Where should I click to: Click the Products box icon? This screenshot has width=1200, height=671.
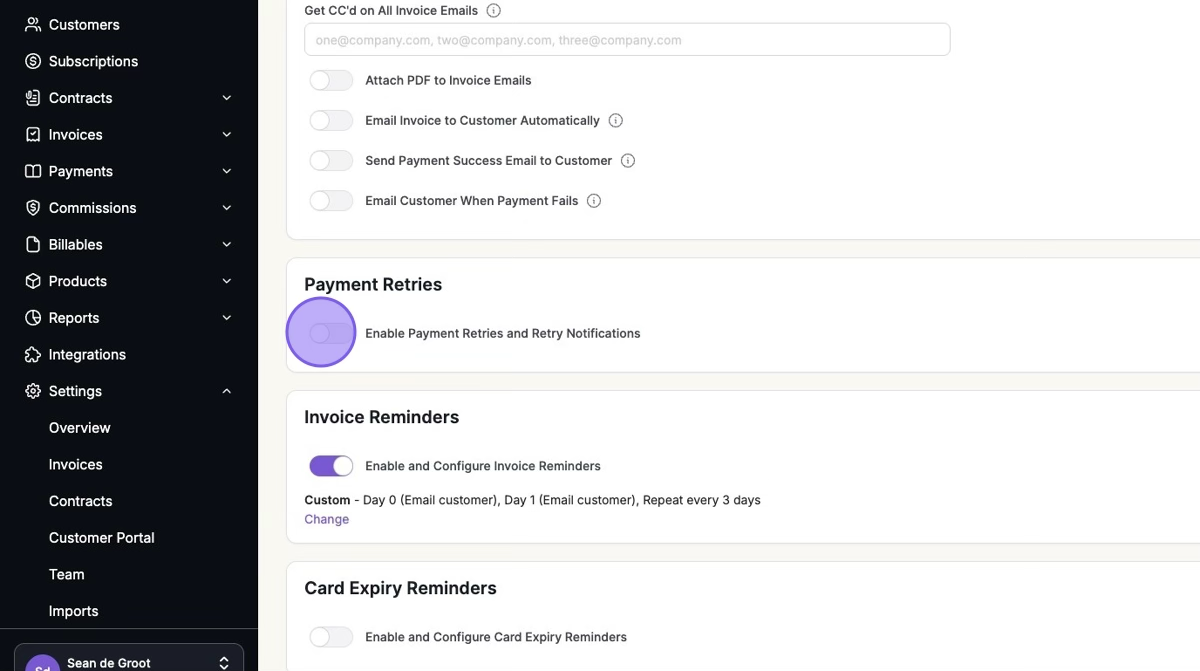33,281
